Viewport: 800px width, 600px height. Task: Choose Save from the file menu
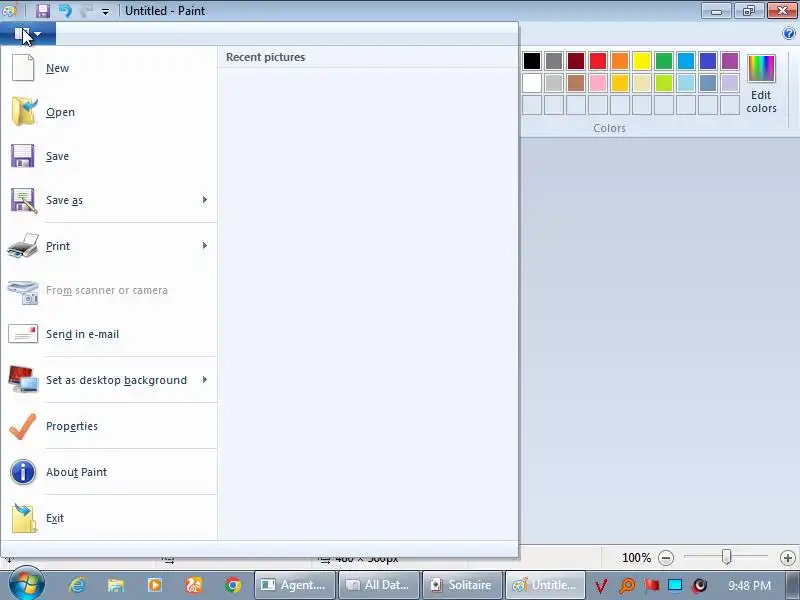pos(109,156)
